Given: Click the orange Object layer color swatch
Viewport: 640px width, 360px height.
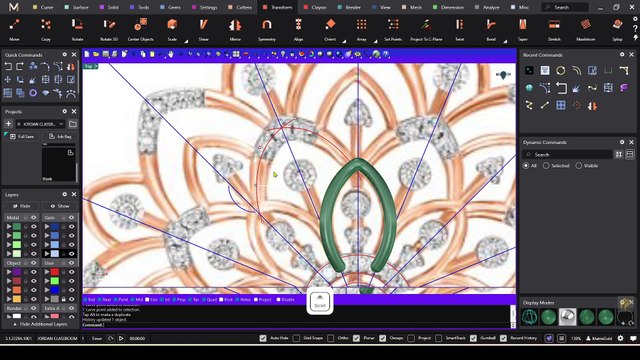Looking at the screenshot, I should click(x=17, y=290).
